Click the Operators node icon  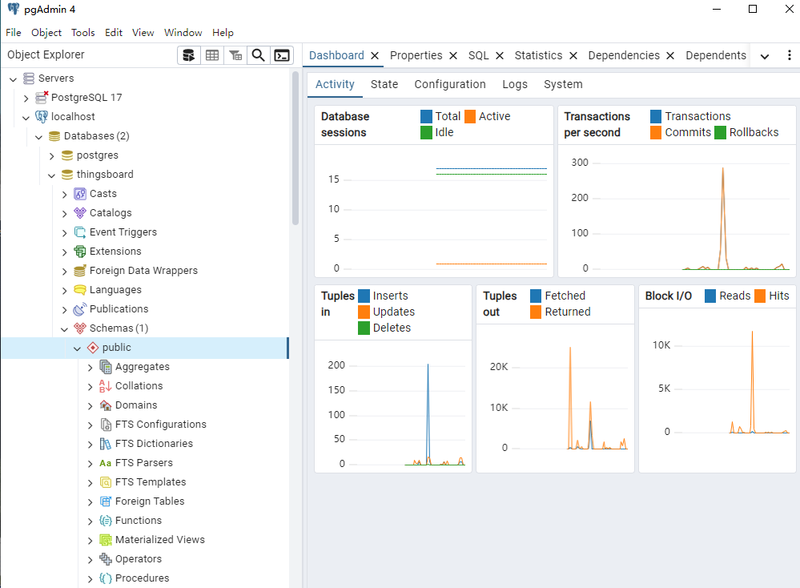106,559
